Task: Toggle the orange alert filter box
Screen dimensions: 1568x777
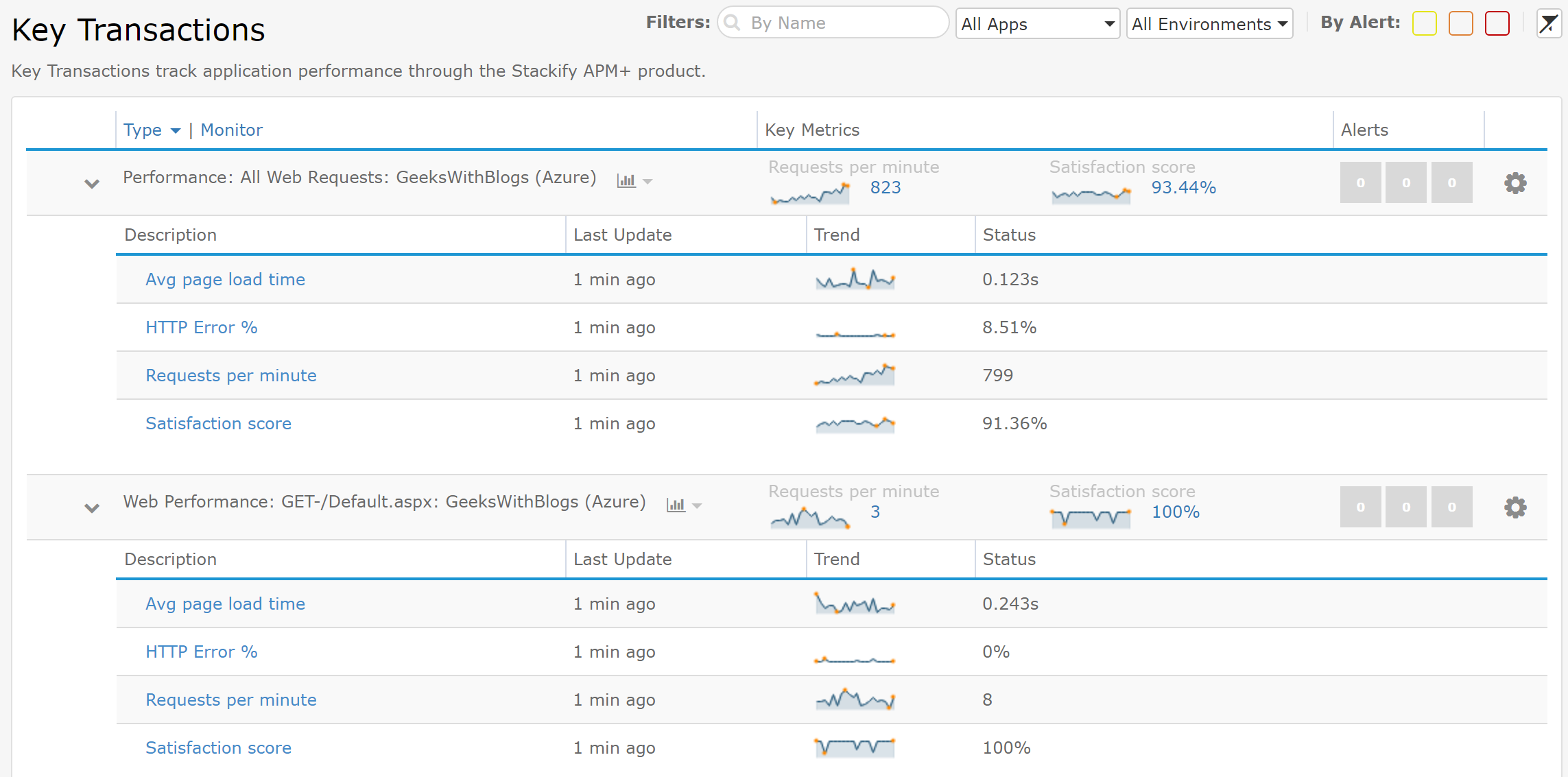Action: point(1461,24)
